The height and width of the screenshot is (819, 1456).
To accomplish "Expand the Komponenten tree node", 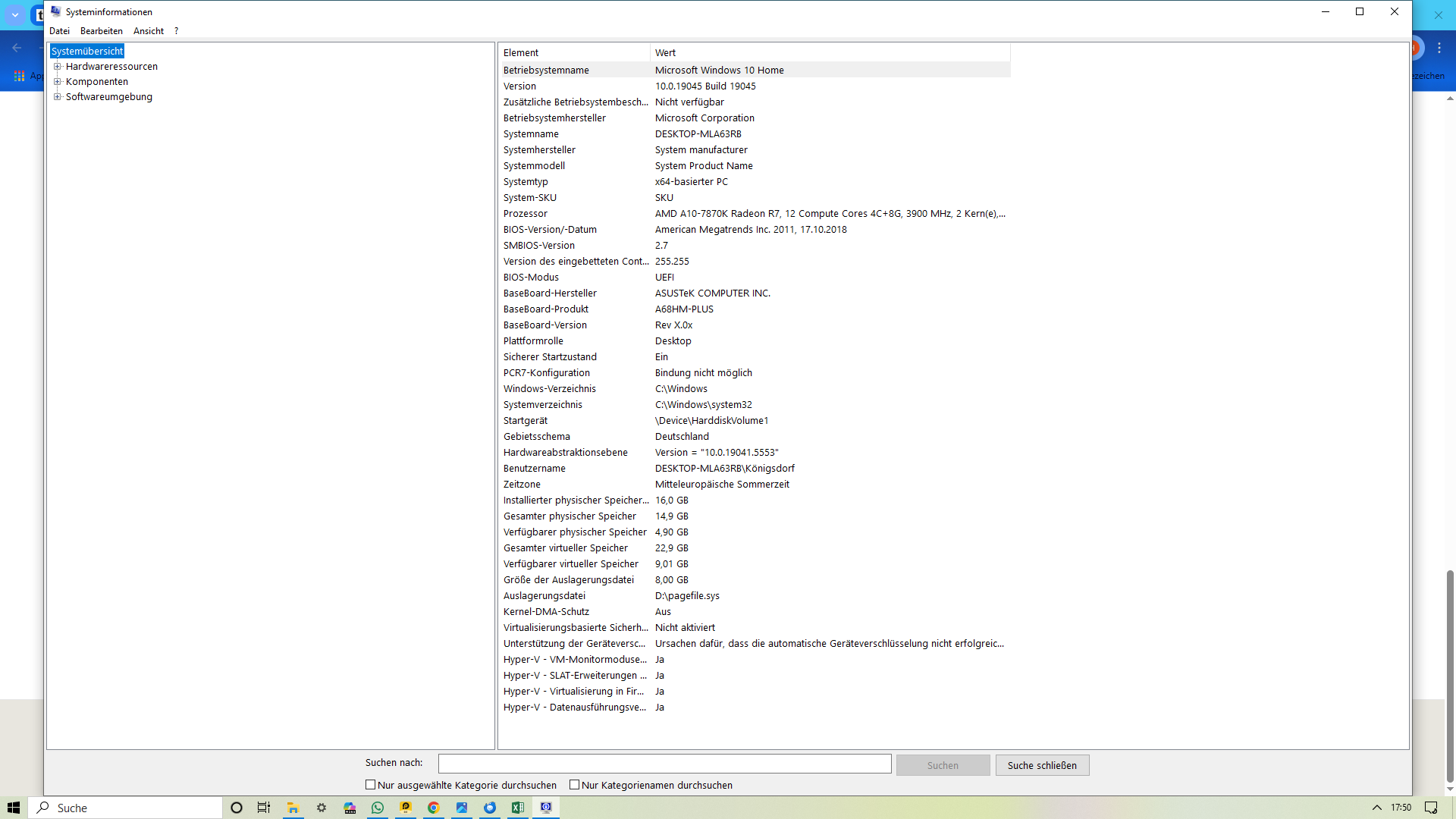I will point(57,82).
